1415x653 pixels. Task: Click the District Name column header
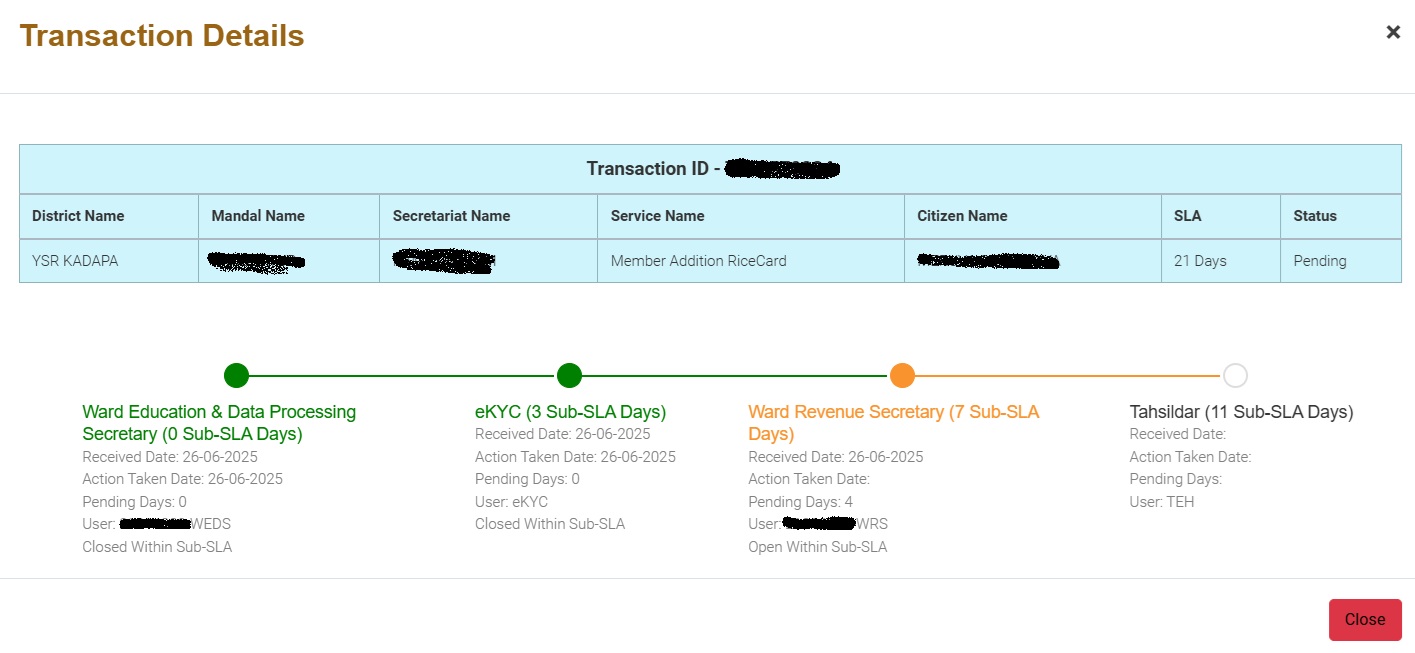78,216
